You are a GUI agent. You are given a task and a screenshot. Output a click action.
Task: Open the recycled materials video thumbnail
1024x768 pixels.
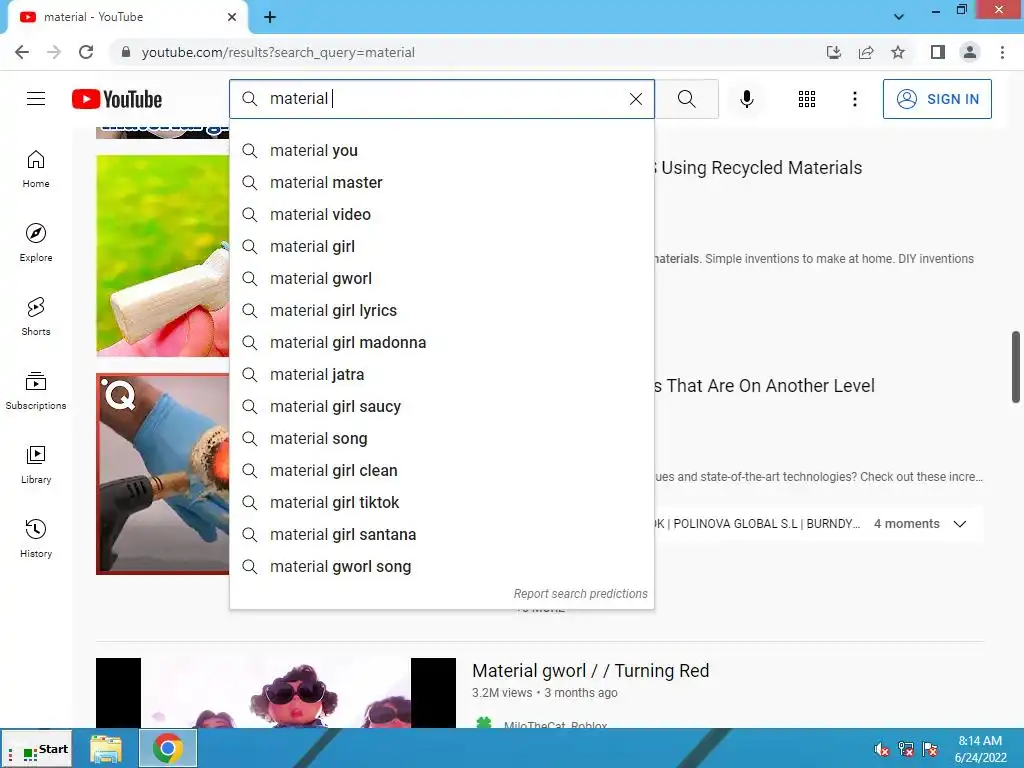coord(163,255)
